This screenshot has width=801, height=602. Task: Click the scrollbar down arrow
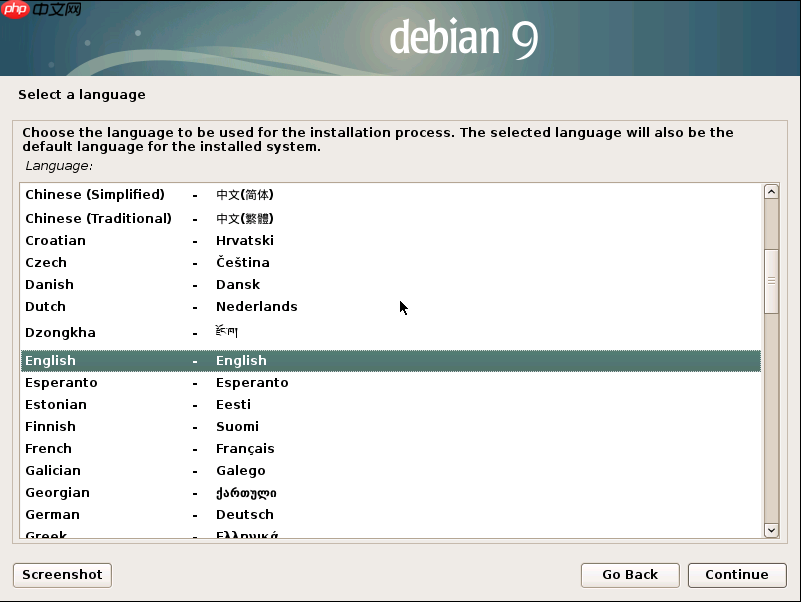point(771,530)
